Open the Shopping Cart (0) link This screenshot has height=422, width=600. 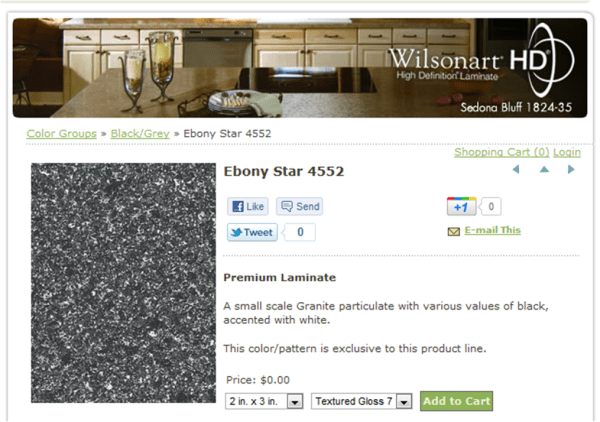502,152
